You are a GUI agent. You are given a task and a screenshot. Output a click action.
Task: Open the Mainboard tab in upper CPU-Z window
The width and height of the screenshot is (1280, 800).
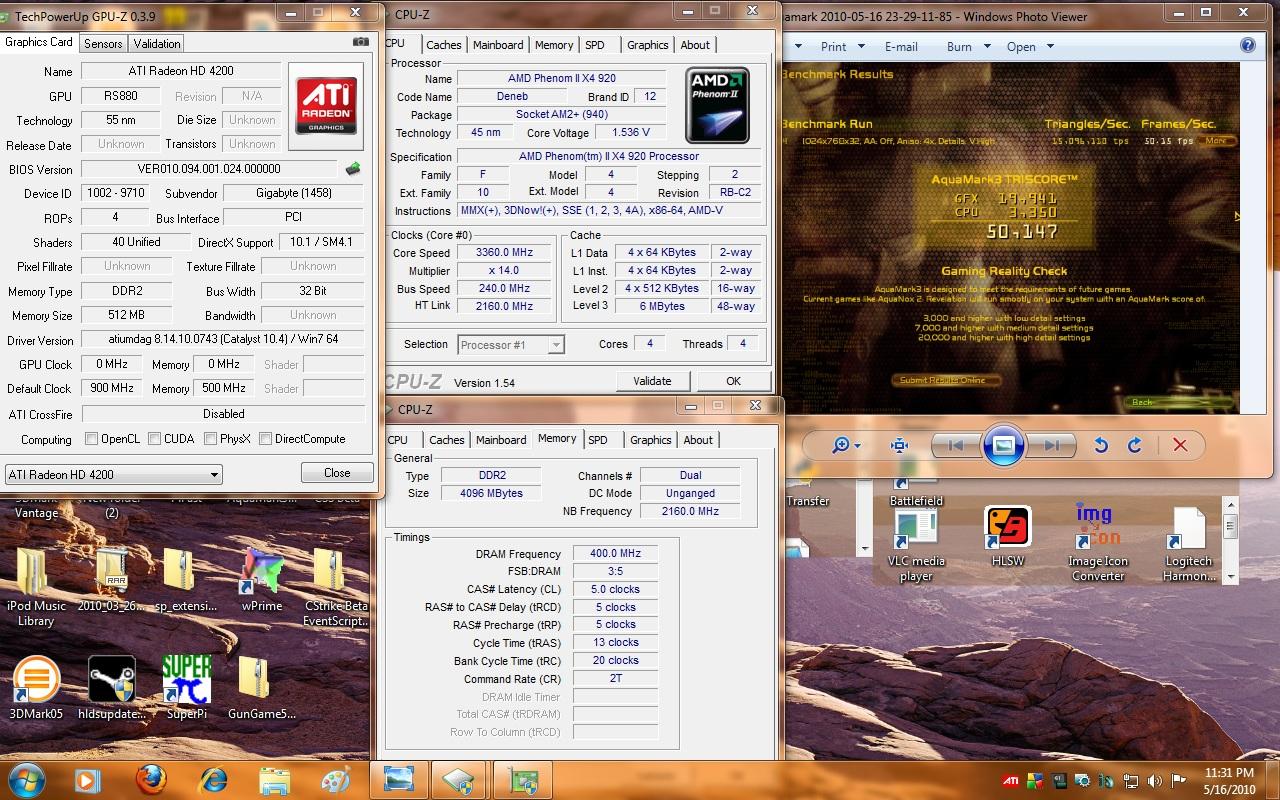[498, 45]
